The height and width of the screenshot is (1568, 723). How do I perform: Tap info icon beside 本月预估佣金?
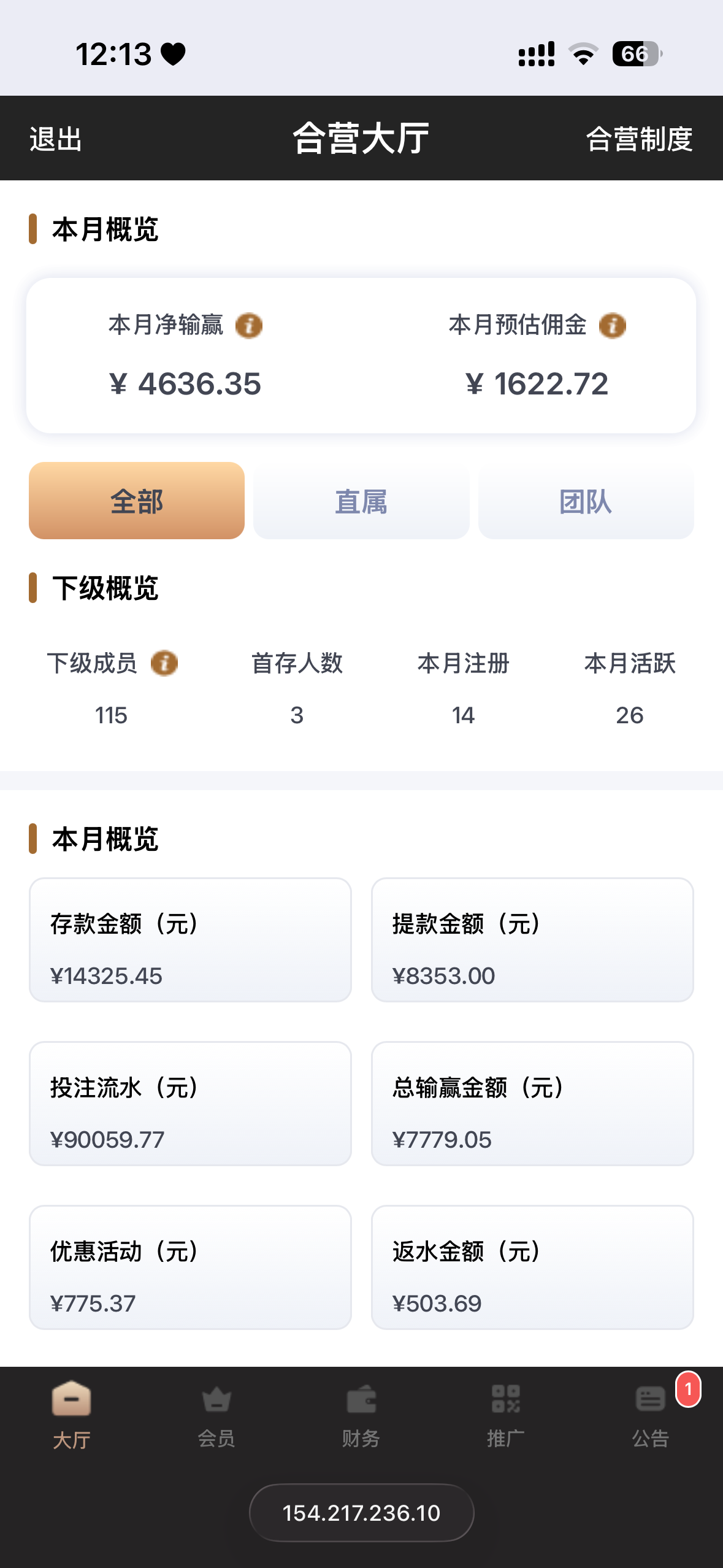[x=613, y=326]
